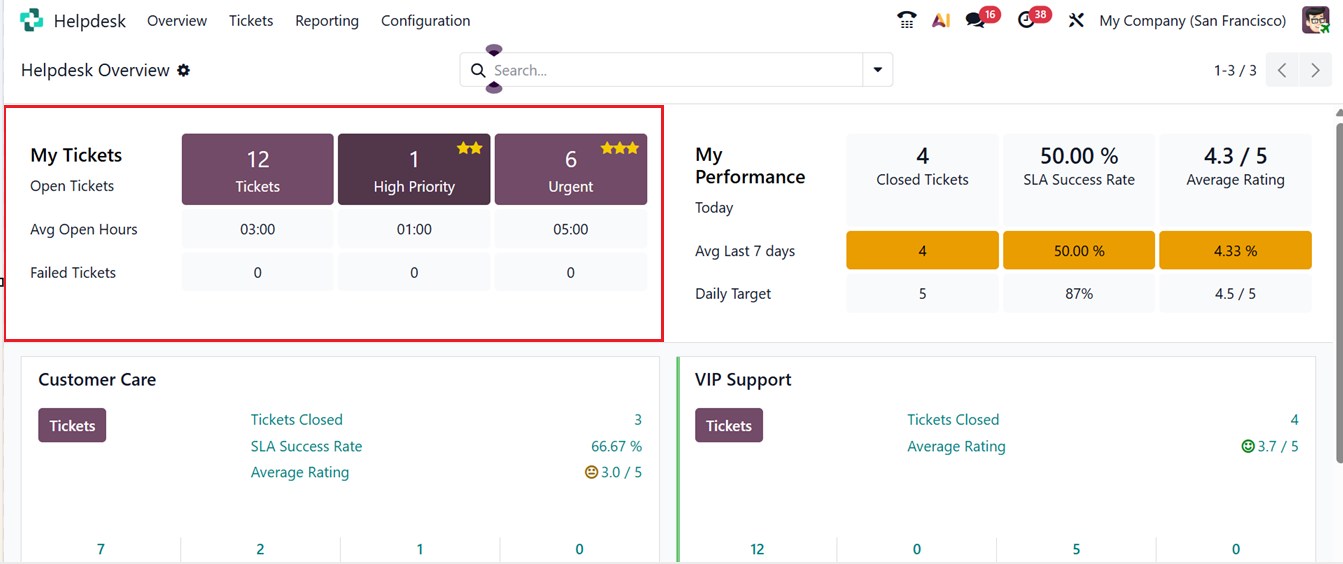
Task: Expand the search options dropdown arrow
Action: click(877, 70)
